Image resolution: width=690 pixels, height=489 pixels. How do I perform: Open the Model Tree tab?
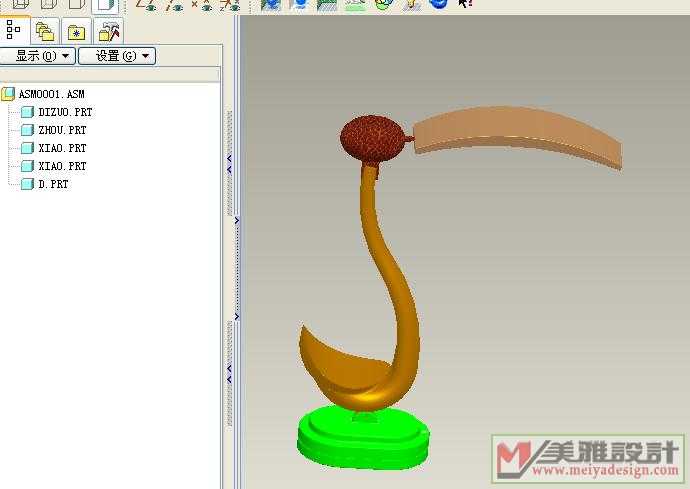click(x=14, y=29)
